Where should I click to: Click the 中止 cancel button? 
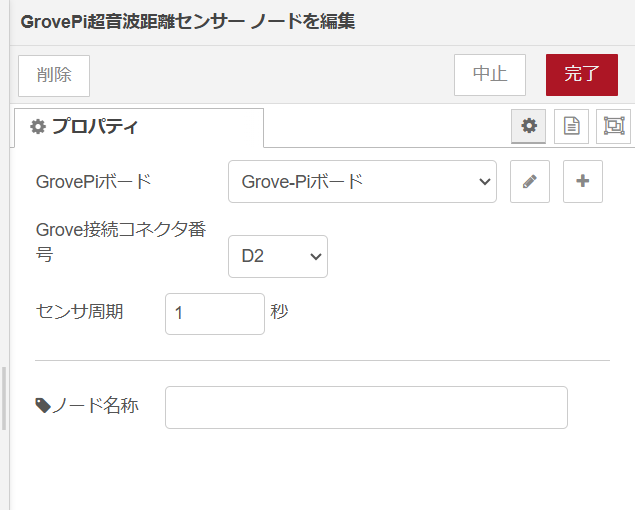490,75
